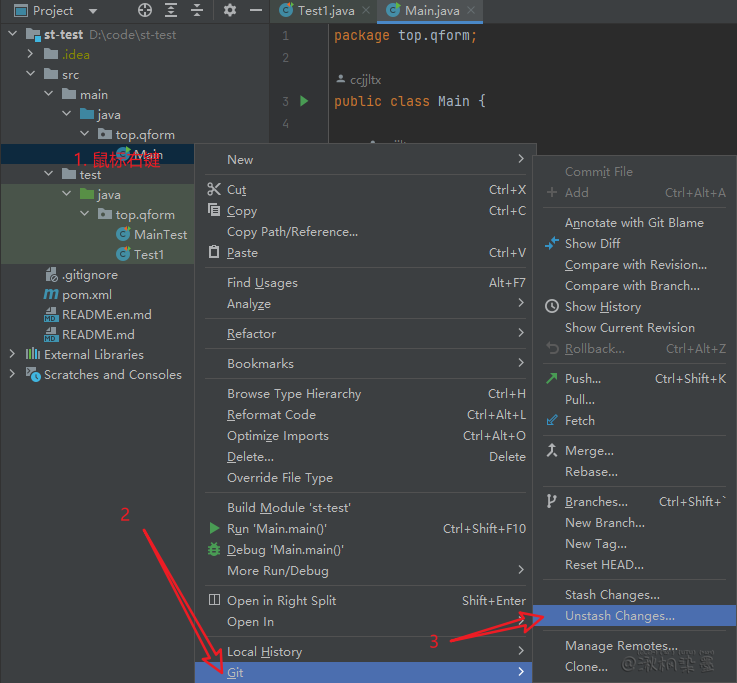Viewport: 737px width, 683px height.
Task: Choose Stash Changes menu entry
Action: tap(611, 595)
